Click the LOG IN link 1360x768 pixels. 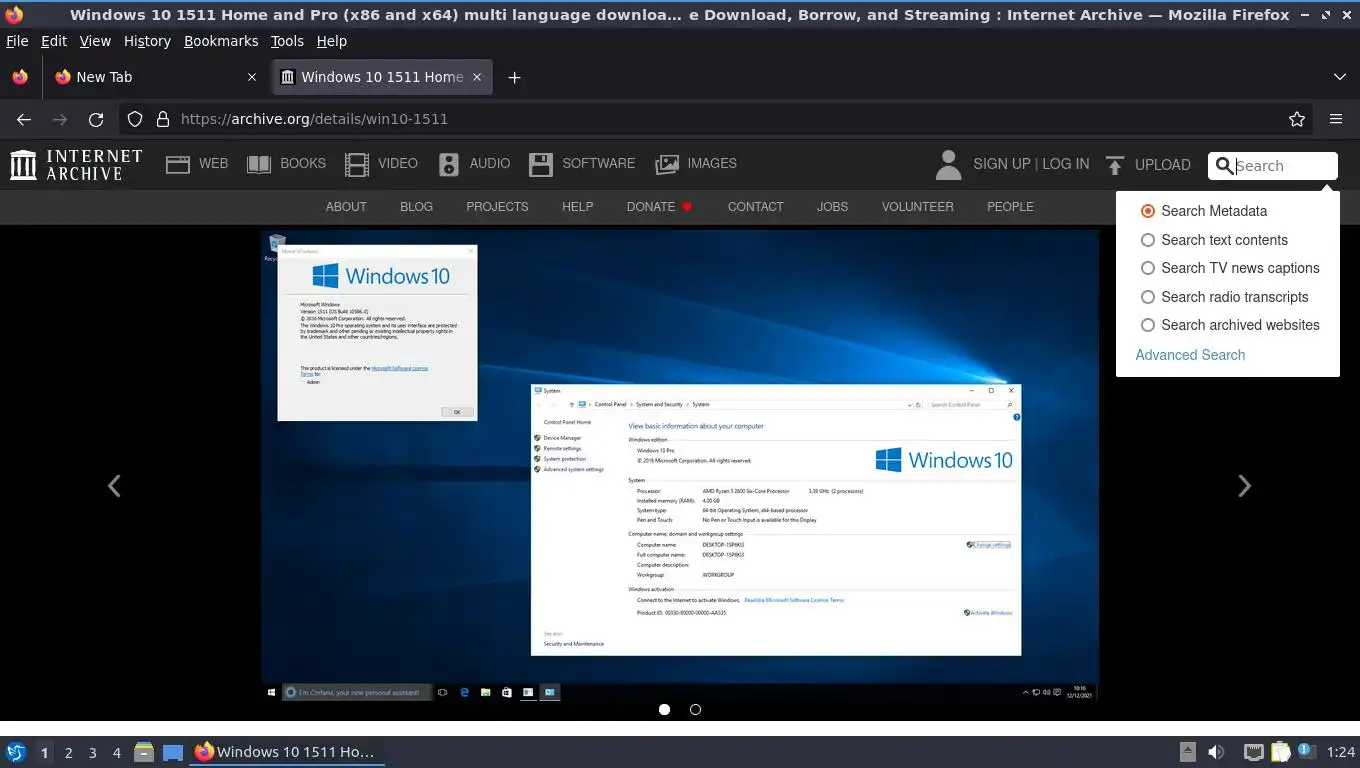[1066, 164]
